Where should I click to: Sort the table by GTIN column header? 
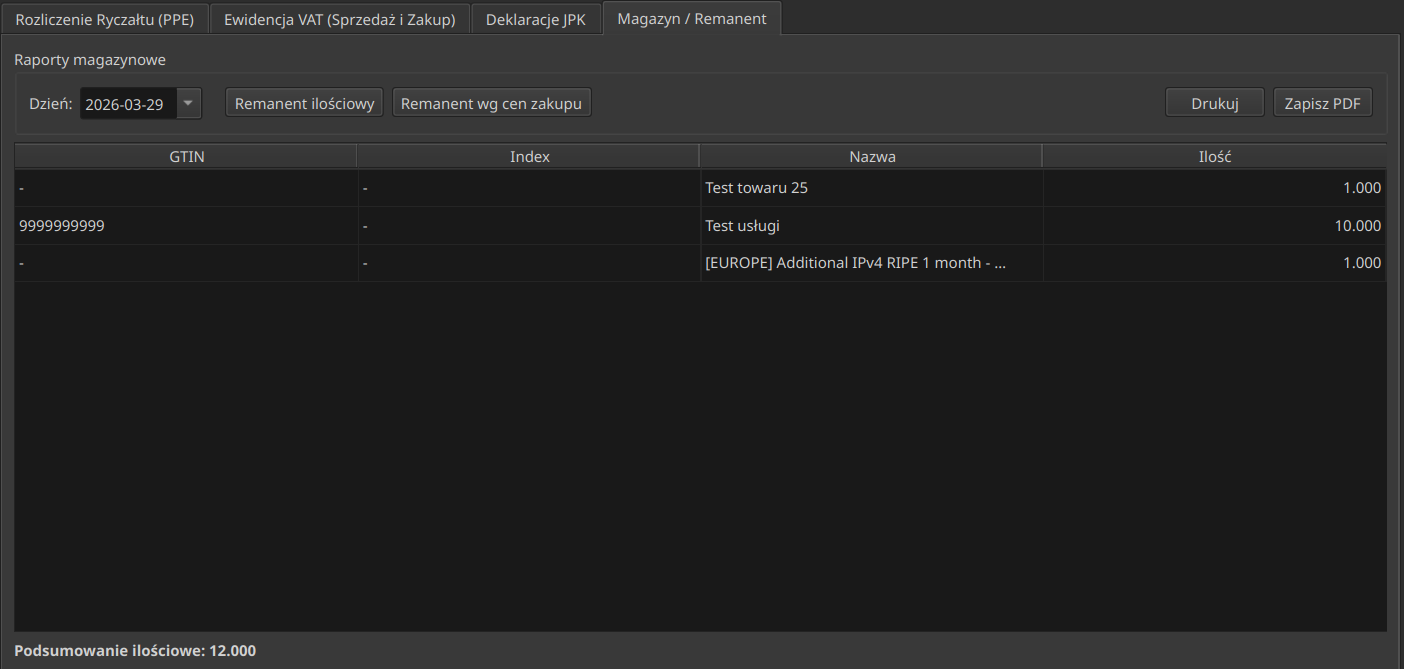187,157
